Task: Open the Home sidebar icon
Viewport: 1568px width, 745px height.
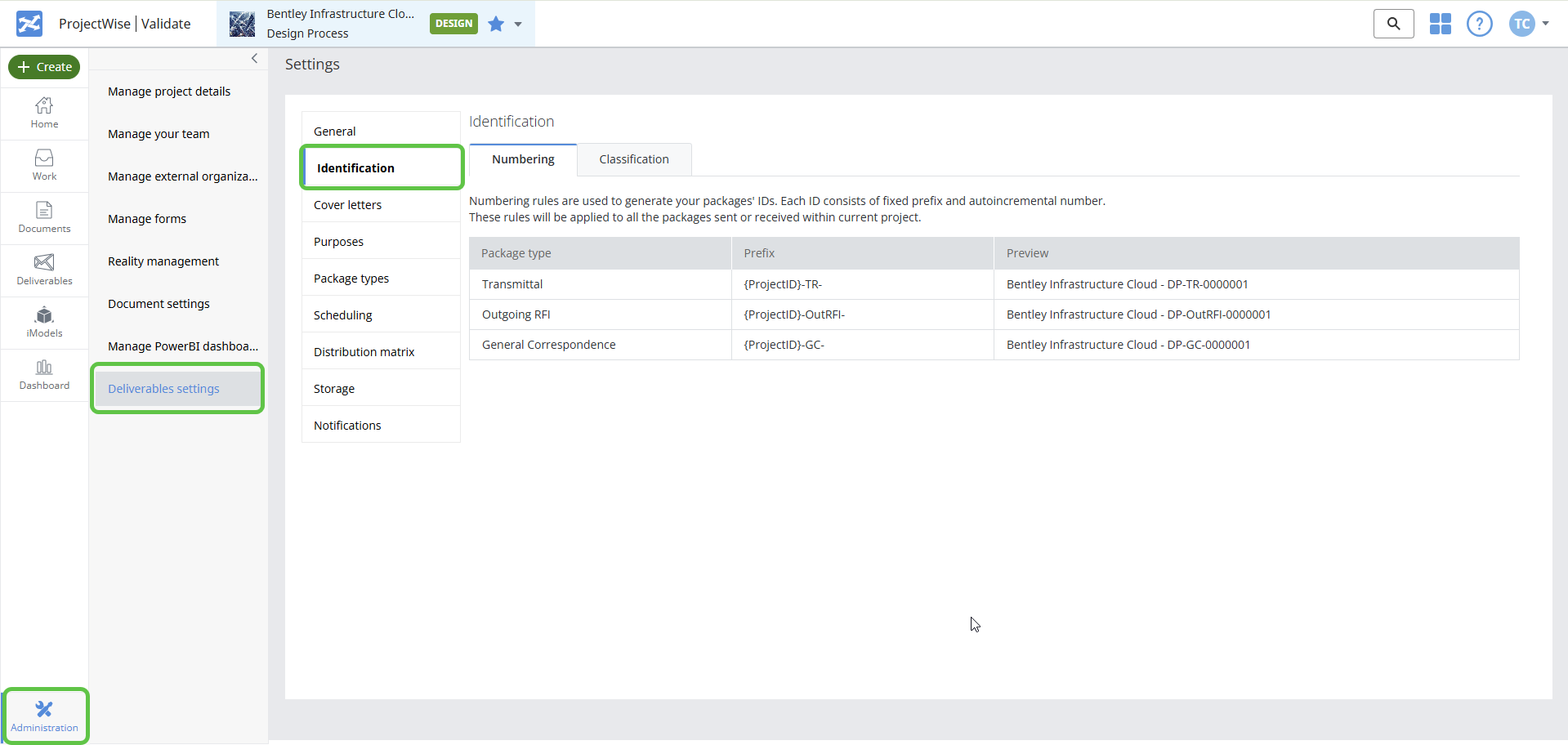Action: pos(44,112)
